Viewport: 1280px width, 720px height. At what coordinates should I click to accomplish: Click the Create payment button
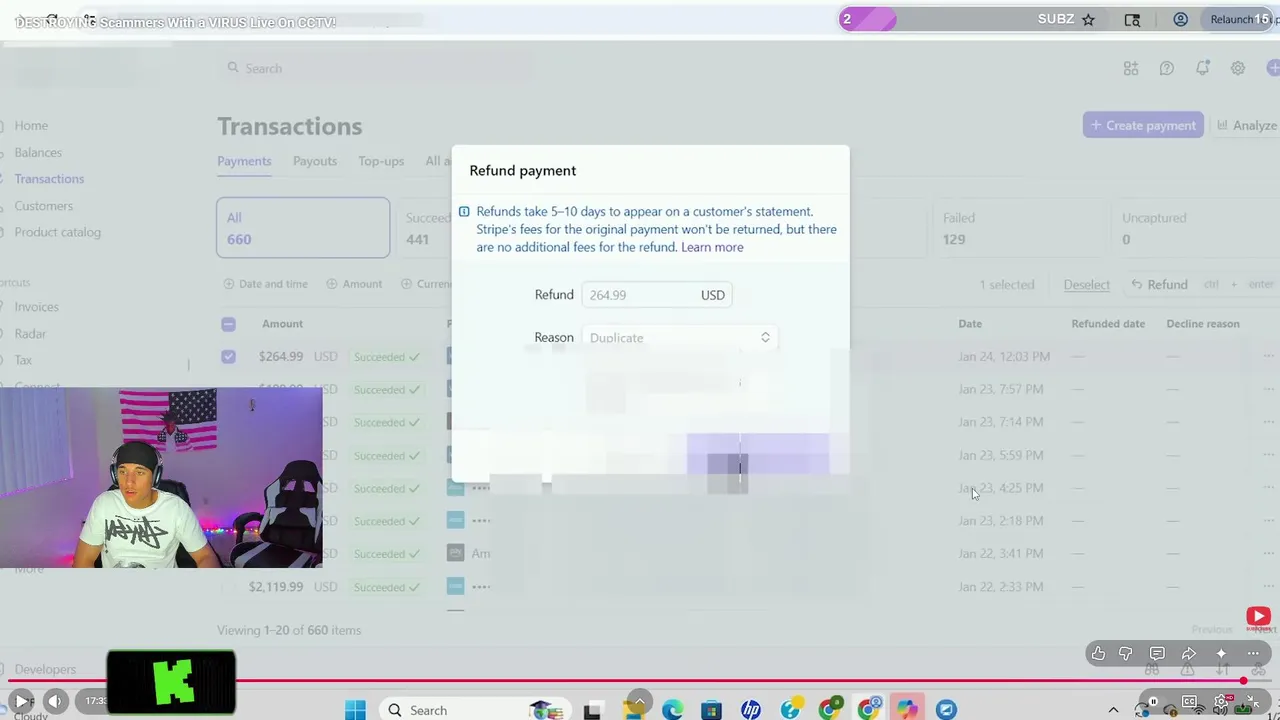(1143, 125)
